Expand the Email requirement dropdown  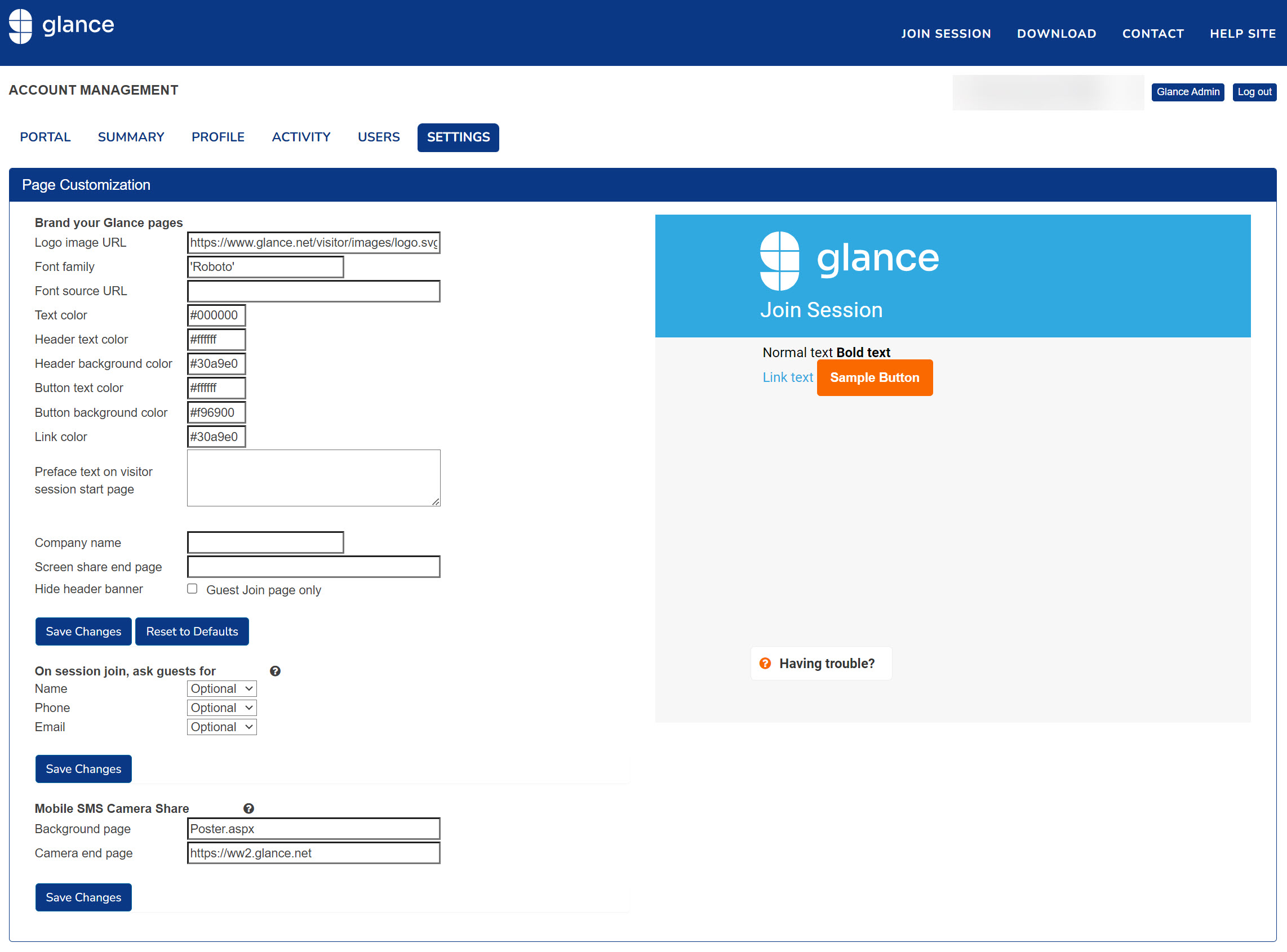tap(221, 727)
